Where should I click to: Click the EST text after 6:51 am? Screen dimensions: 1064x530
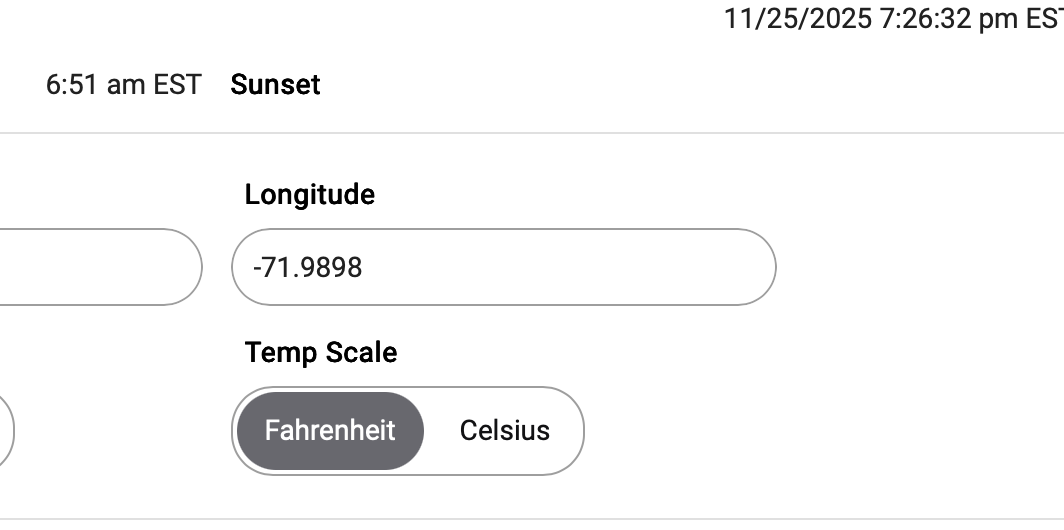tap(177, 85)
